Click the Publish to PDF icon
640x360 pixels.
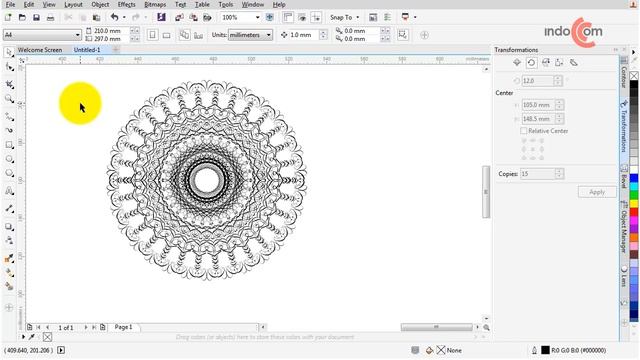click(207, 17)
